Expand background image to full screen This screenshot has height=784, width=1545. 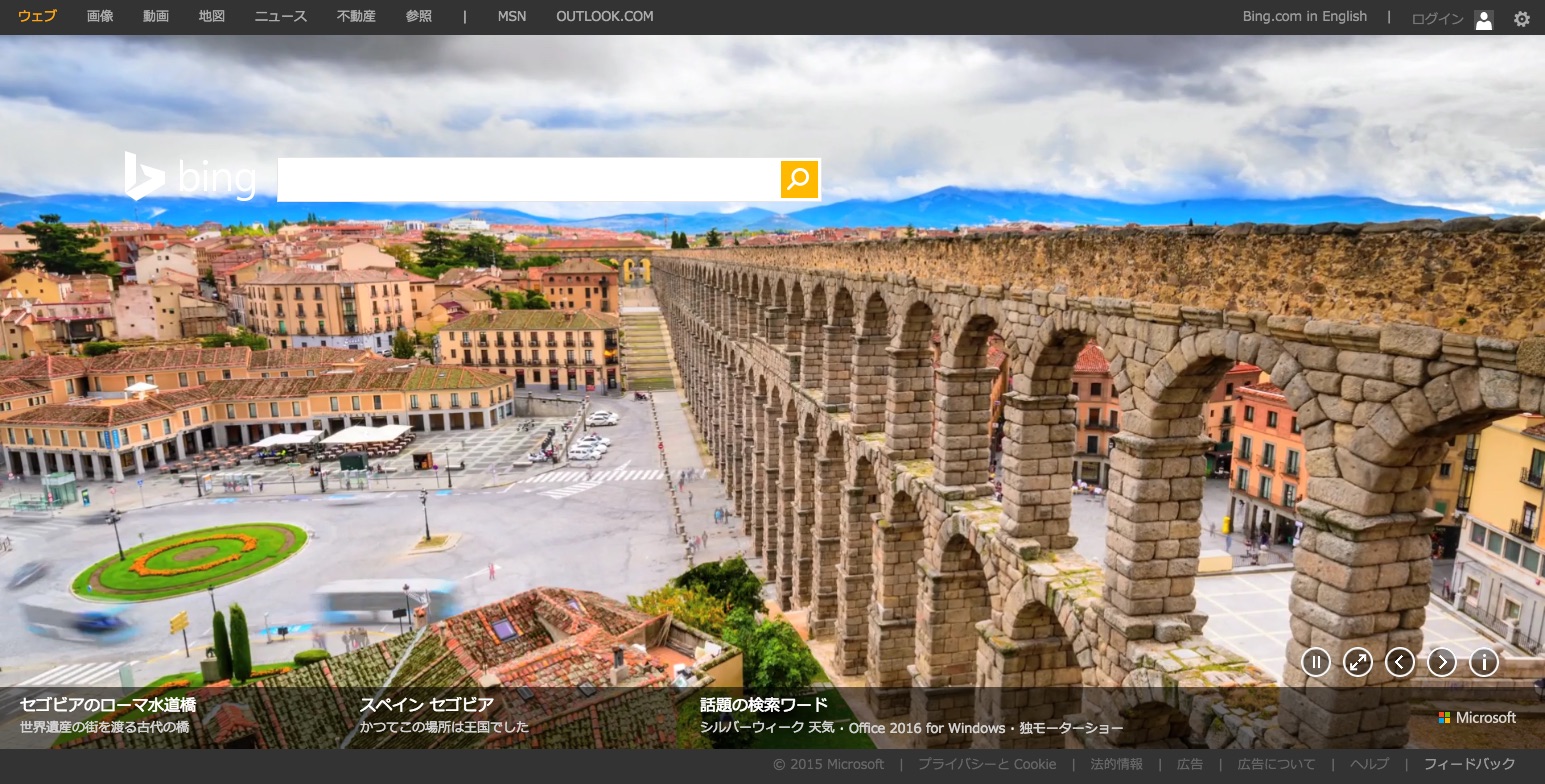(1357, 662)
